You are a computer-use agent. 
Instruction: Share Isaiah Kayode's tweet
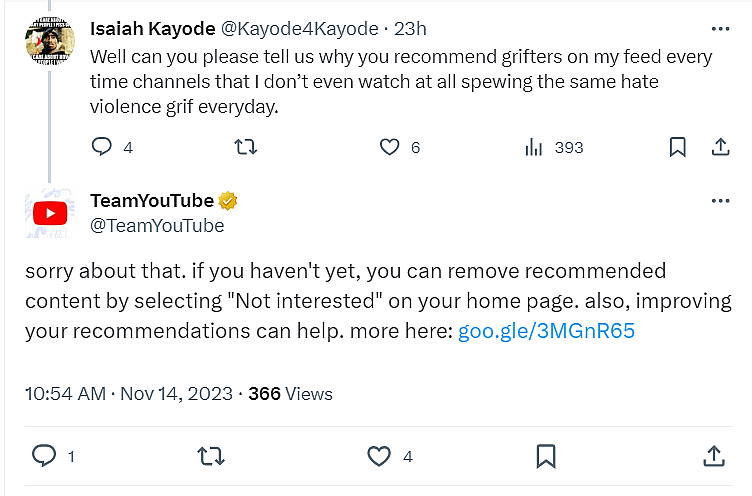pyautogui.click(x=720, y=147)
